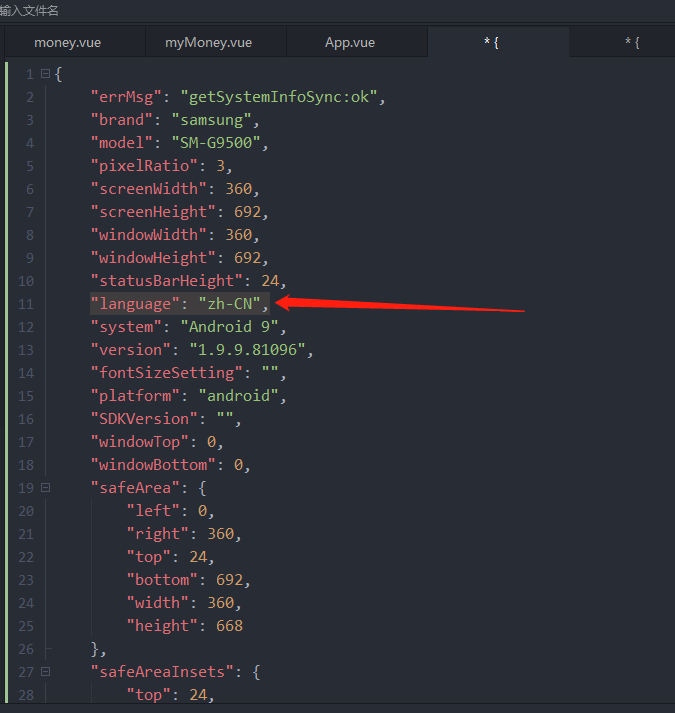The height and width of the screenshot is (713, 675).
Task: Collapse the root object fold at line 1
Action: (45, 74)
